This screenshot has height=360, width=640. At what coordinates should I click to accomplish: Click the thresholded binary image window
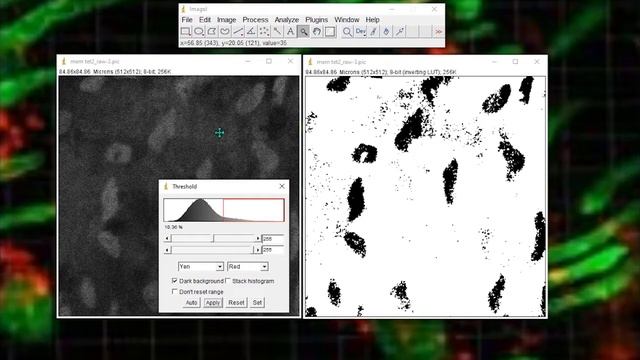pos(425,196)
